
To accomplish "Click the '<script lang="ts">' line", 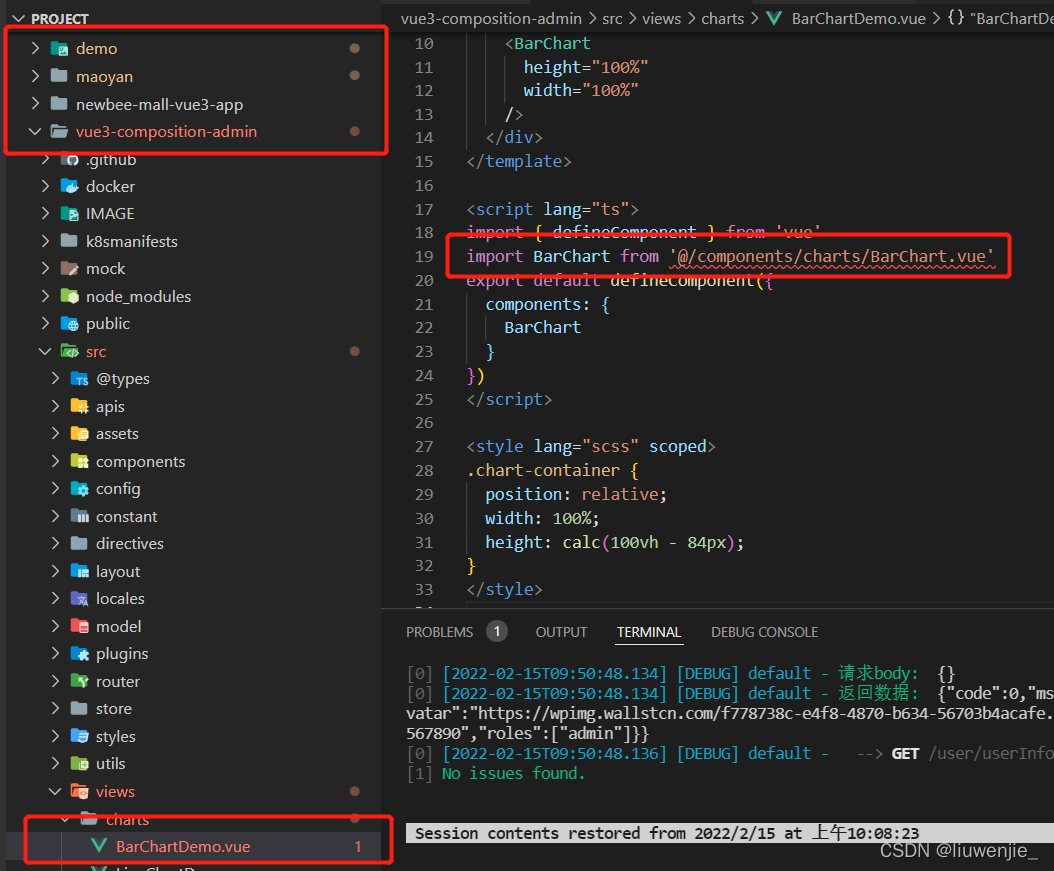I will pos(553,210).
